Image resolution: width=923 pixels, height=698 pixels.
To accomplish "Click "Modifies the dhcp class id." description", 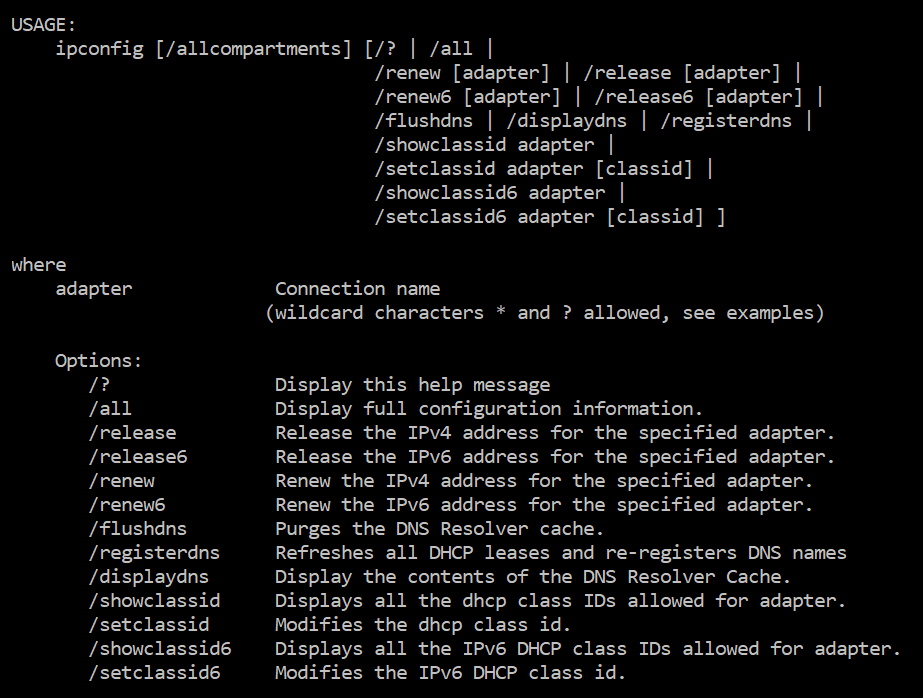I will [423, 625].
